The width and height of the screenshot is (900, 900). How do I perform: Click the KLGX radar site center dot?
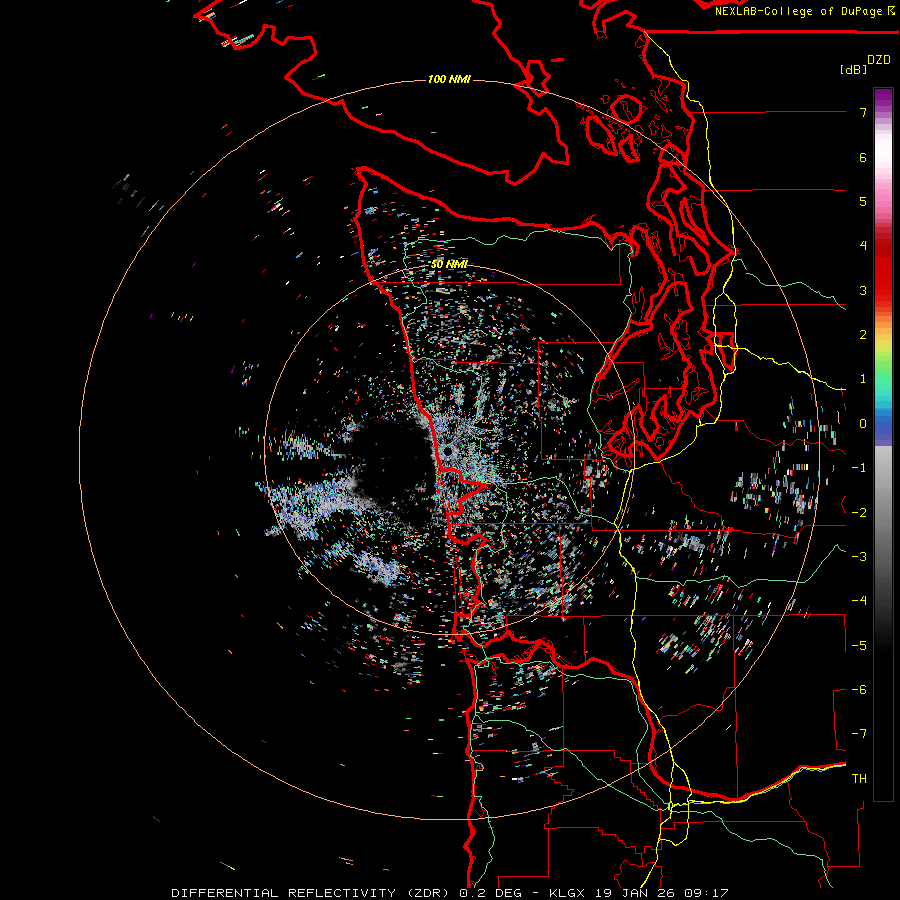coord(448,452)
